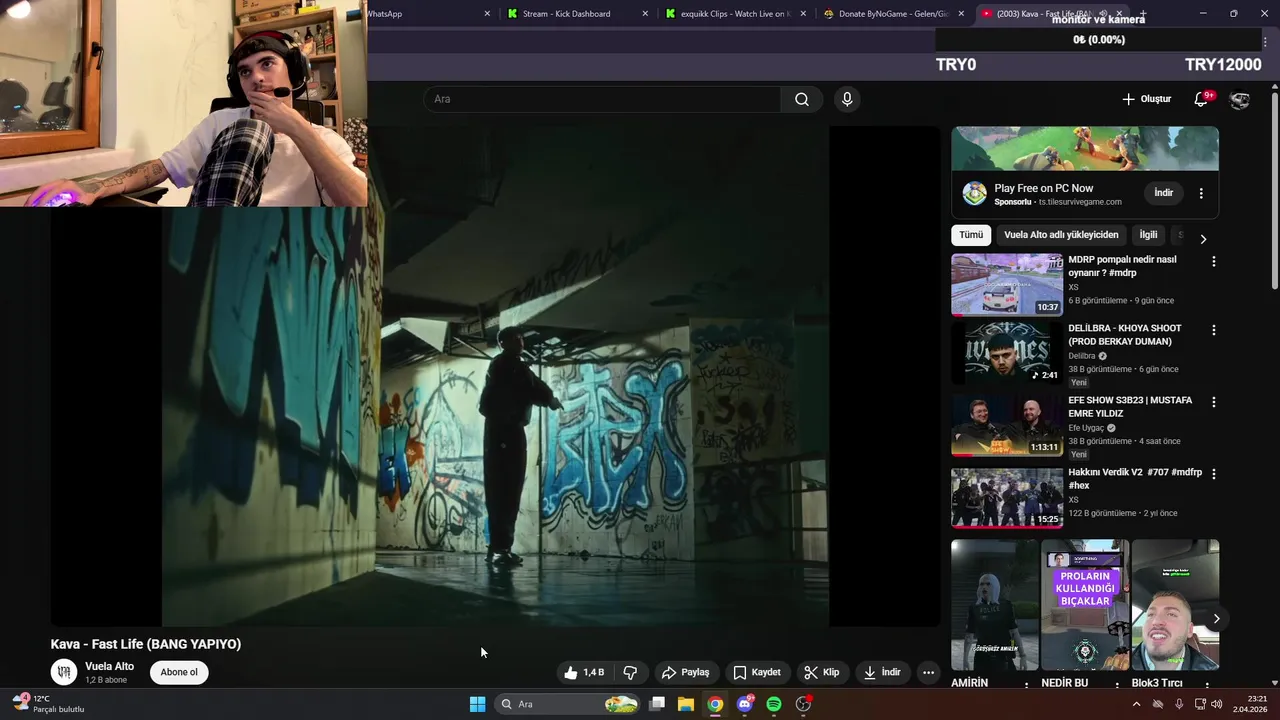Screen dimensions: 1280x720
Task: Switch to Chrome in the taskbar
Action: (715, 704)
